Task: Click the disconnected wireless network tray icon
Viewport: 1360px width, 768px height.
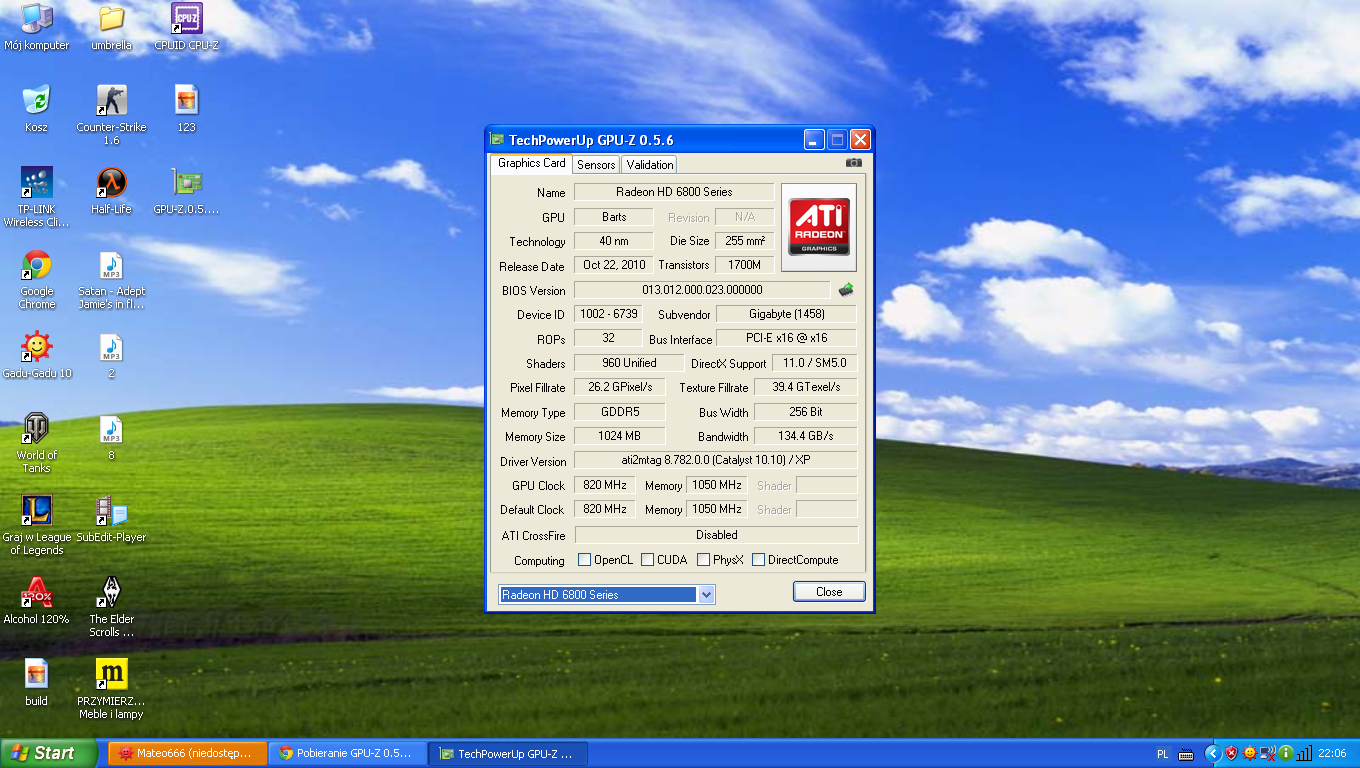Action: click(1268, 753)
